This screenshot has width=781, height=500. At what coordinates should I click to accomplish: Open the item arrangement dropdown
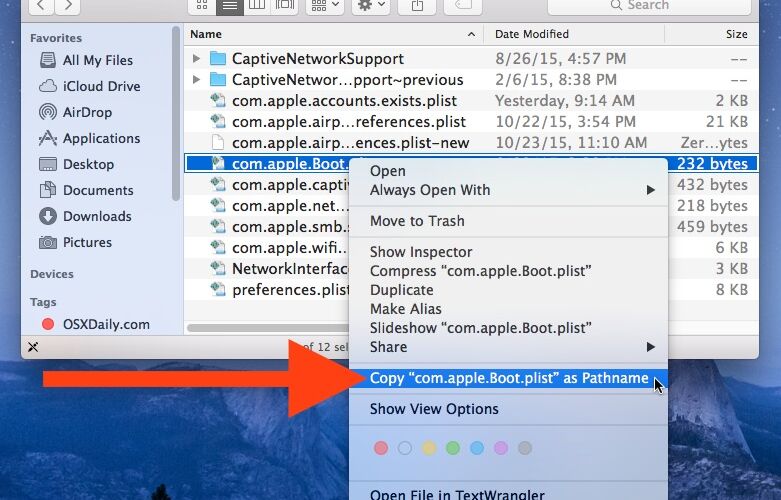point(325,5)
